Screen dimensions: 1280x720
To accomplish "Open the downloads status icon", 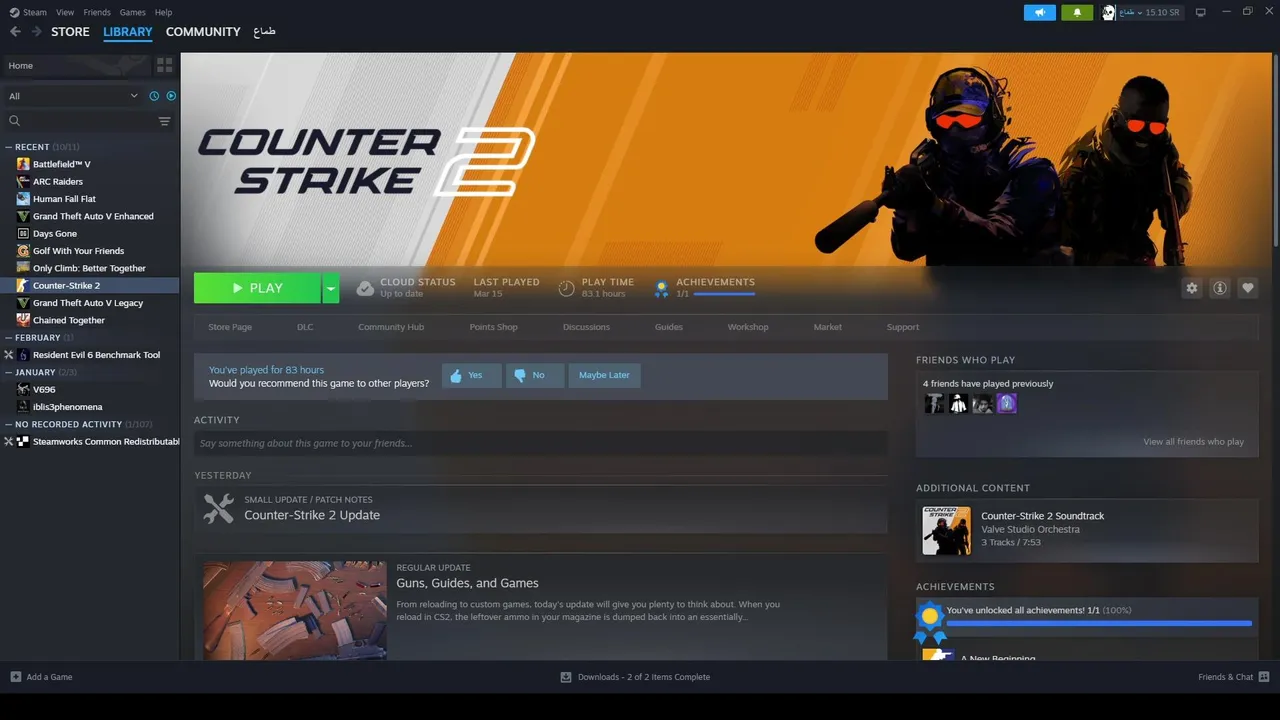I will tap(566, 677).
